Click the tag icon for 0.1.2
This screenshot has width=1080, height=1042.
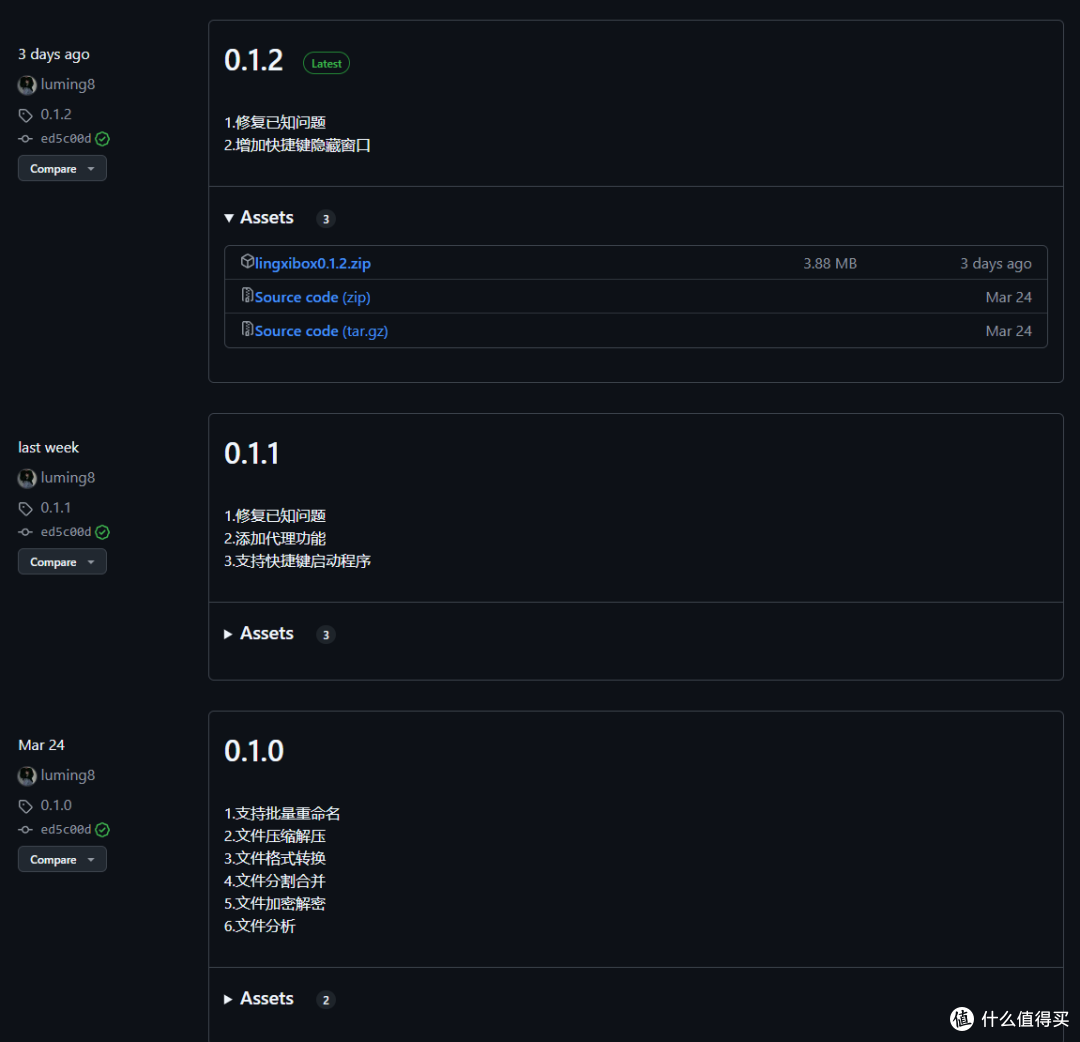pos(25,115)
